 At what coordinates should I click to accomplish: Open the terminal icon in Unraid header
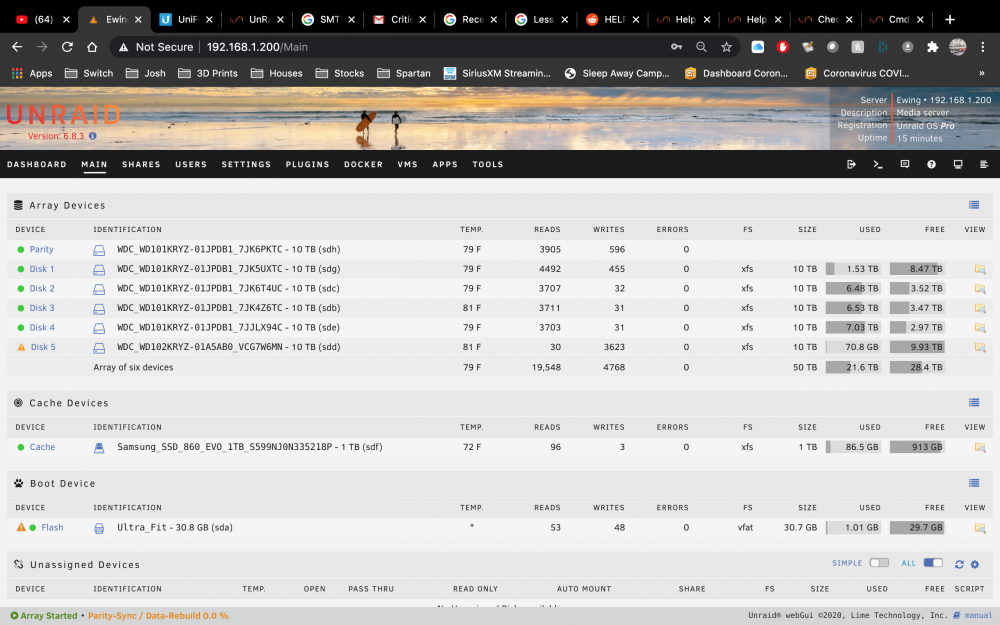pos(878,165)
